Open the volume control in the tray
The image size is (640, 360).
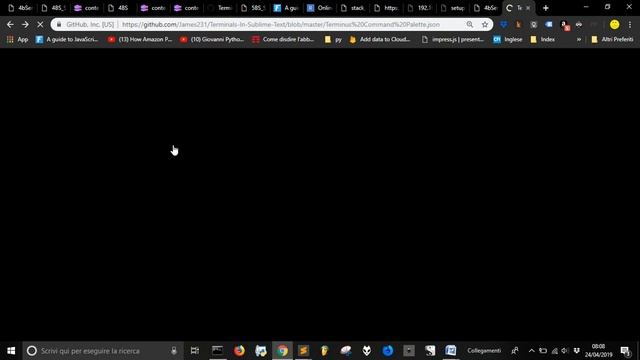(x=565, y=351)
